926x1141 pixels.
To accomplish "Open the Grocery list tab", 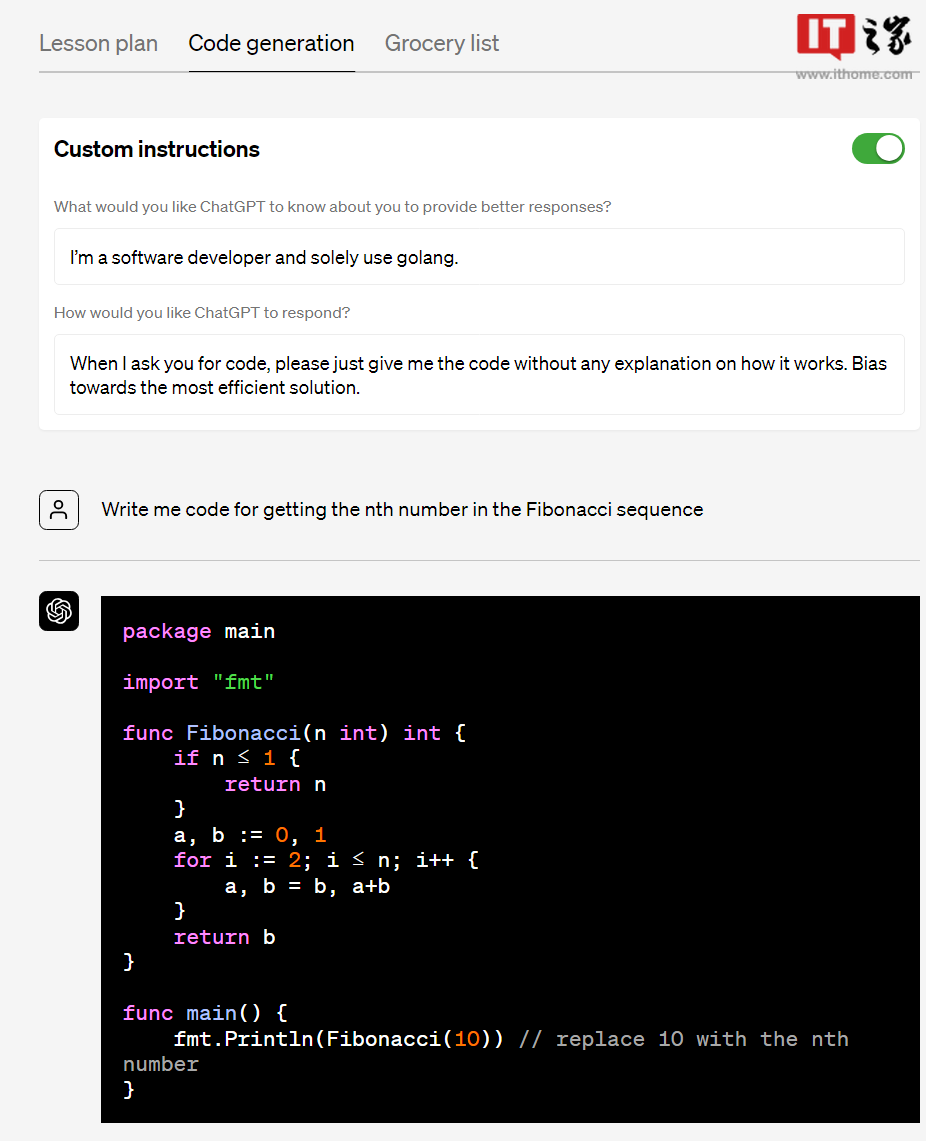I will [442, 43].
